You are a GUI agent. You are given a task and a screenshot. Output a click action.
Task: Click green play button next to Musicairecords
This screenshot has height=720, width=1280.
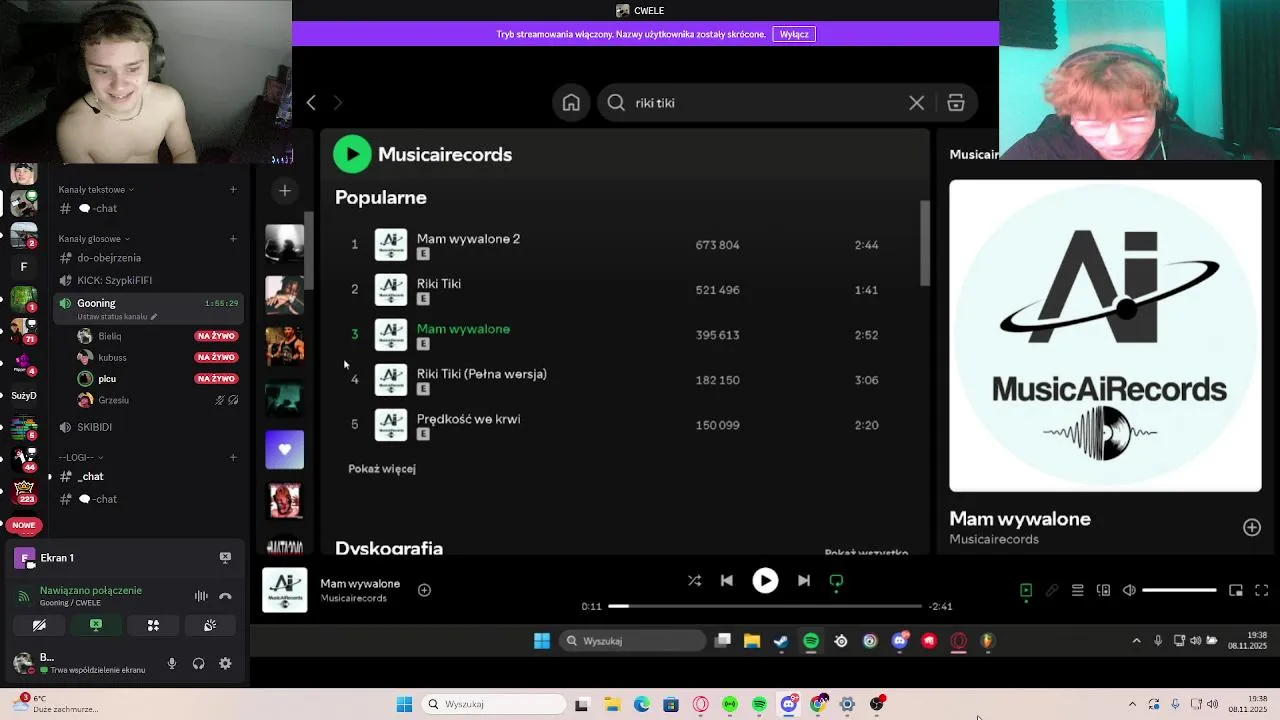352,154
